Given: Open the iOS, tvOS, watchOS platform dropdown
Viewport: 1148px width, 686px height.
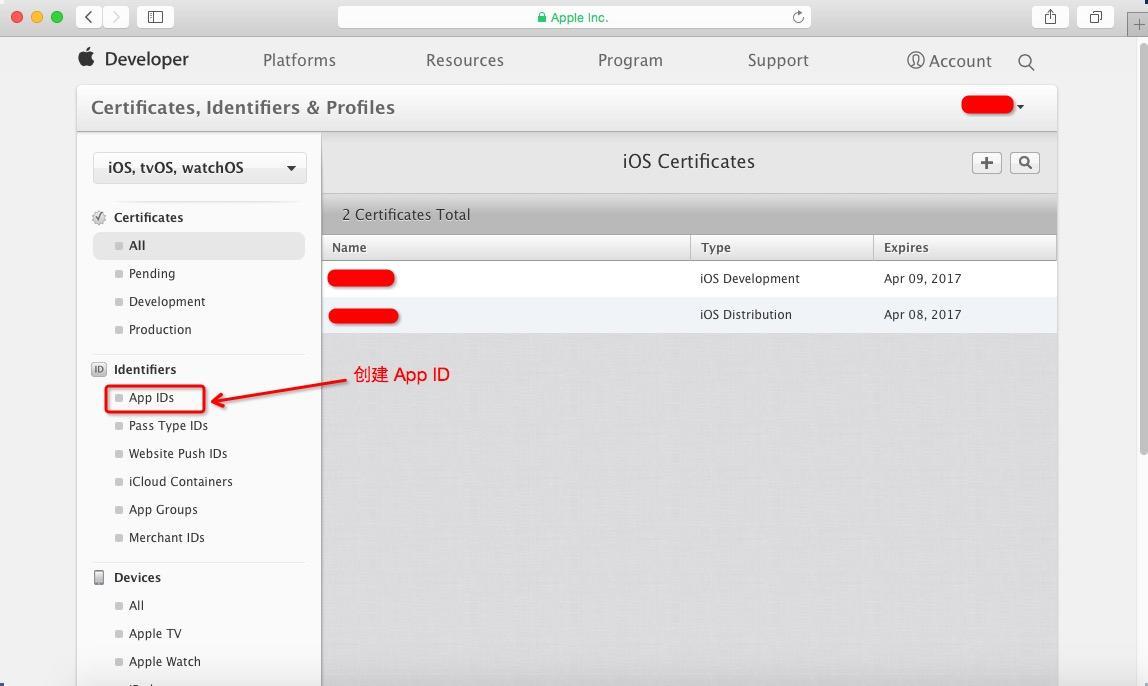Looking at the screenshot, I should pos(200,168).
